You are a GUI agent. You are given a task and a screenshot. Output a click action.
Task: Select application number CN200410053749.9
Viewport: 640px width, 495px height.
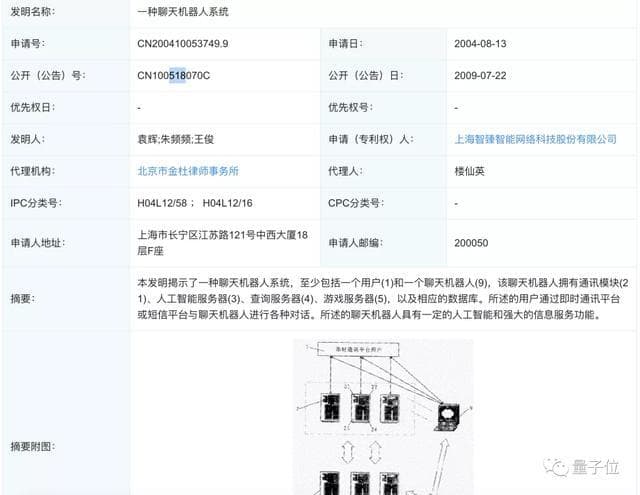[182, 44]
